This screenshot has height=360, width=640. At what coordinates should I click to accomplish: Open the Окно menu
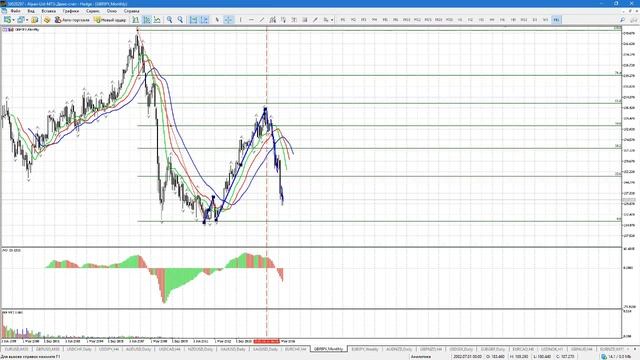click(111, 11)
